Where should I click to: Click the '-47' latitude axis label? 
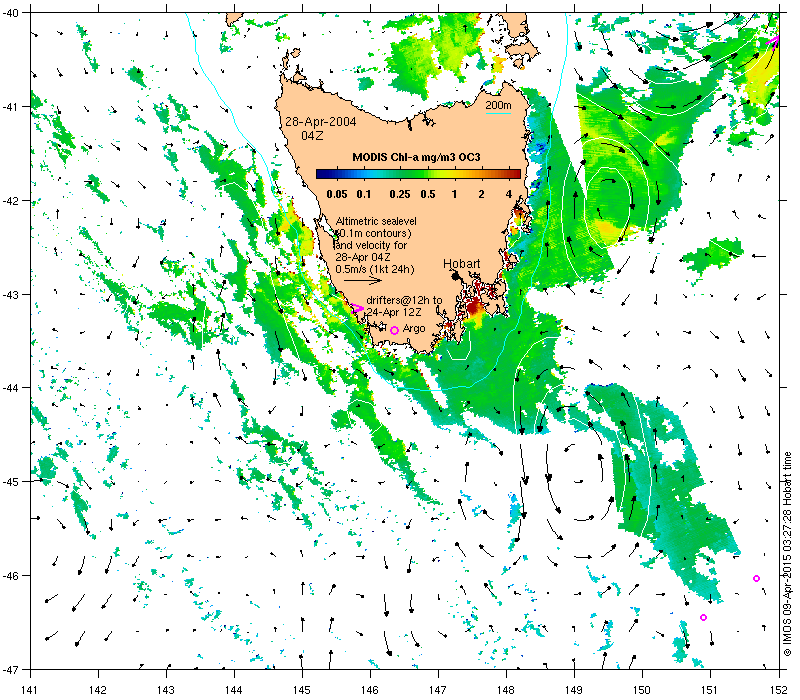(10, 669)
